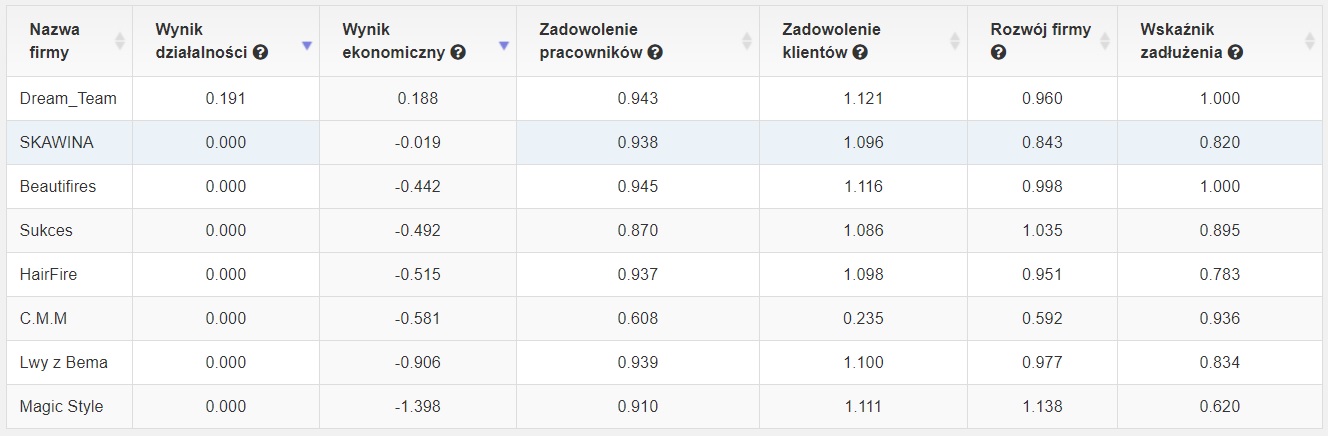Screen dimensions: 1328x436
Task: Select the C.M.M company cell
Action: tap(70, 318)
